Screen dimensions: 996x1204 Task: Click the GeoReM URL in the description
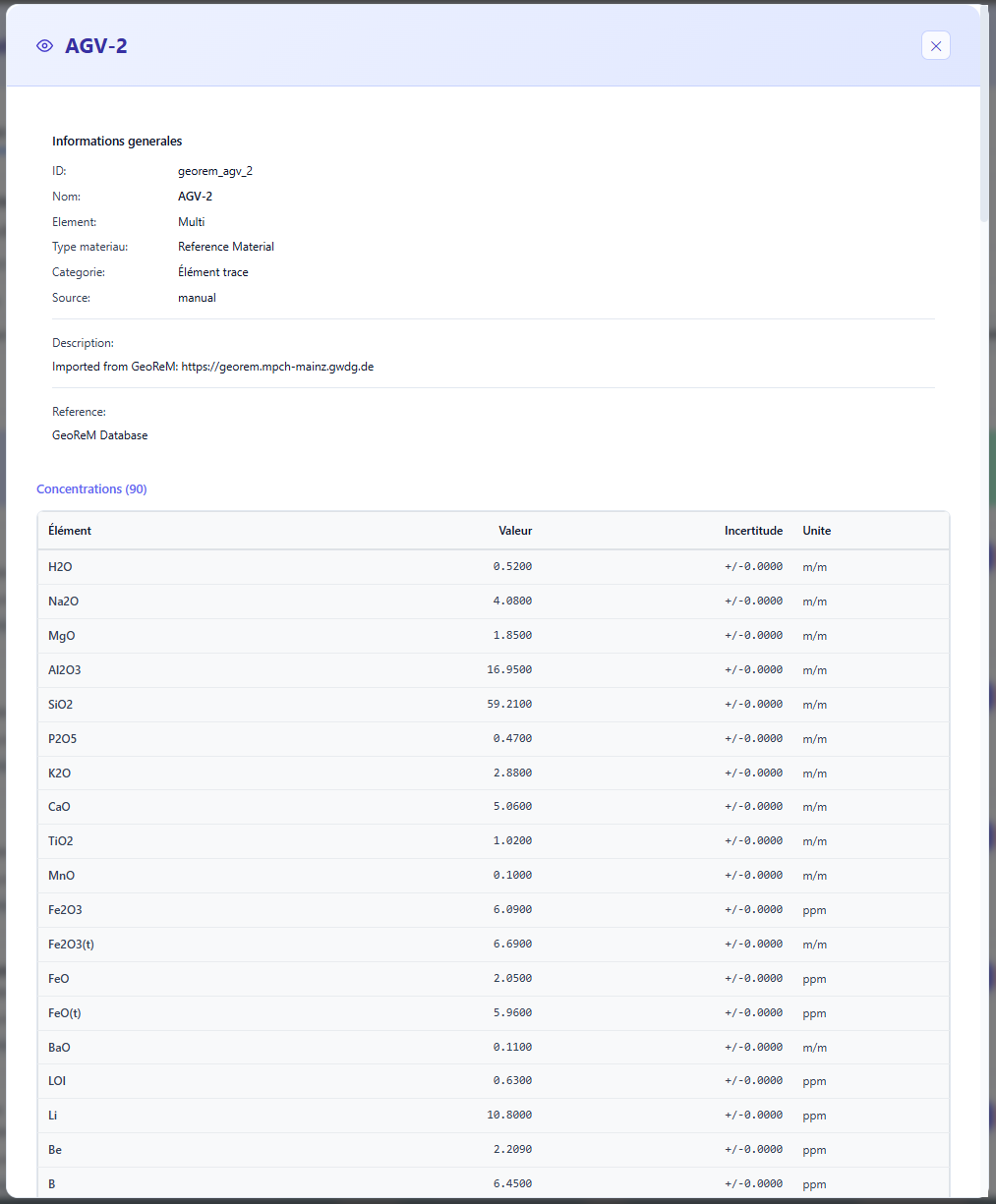click(x=277, y=367)
